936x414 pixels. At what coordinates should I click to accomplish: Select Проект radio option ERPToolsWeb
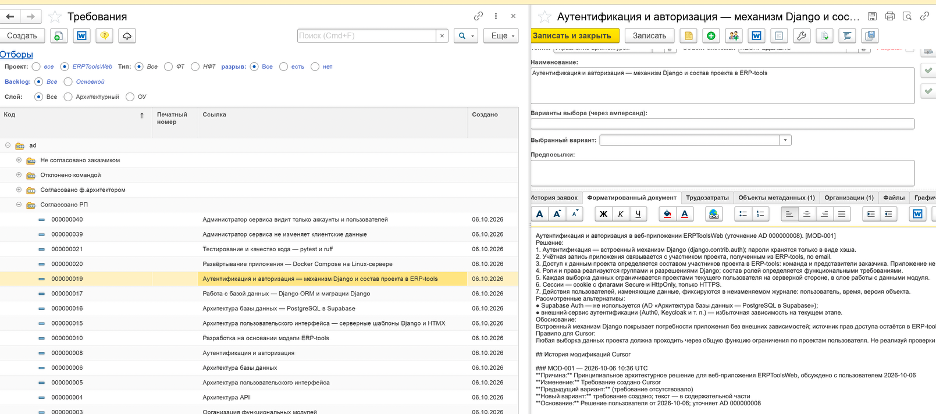pyautogui.click(x=64, y=67)
